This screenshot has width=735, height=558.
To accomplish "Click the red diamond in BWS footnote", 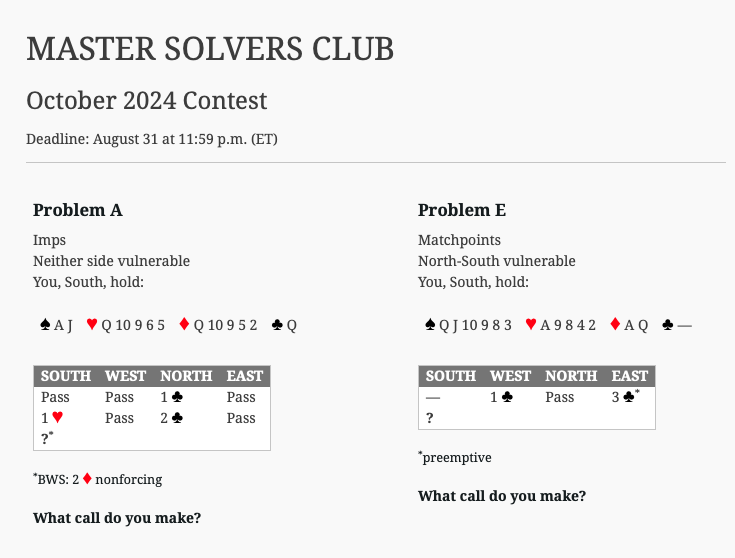I will (x=87, y=479).
